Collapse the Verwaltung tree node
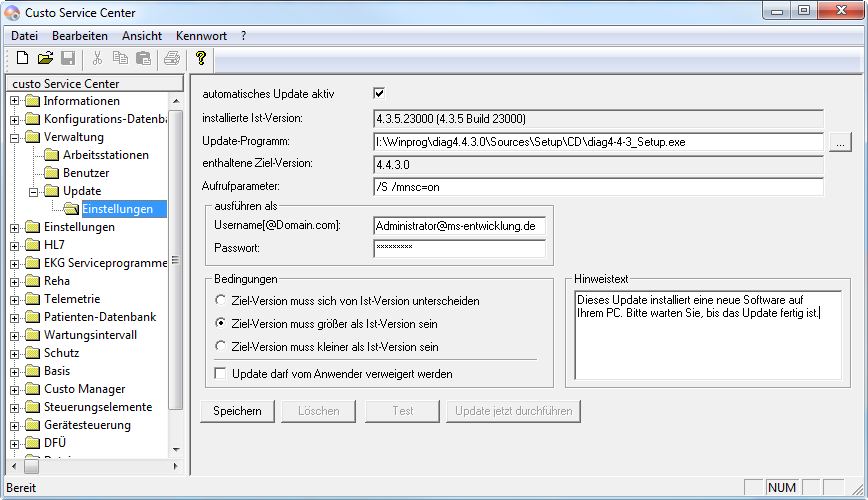Image resolution: width=868 pixels, height=500 pixels. [14, 137]
